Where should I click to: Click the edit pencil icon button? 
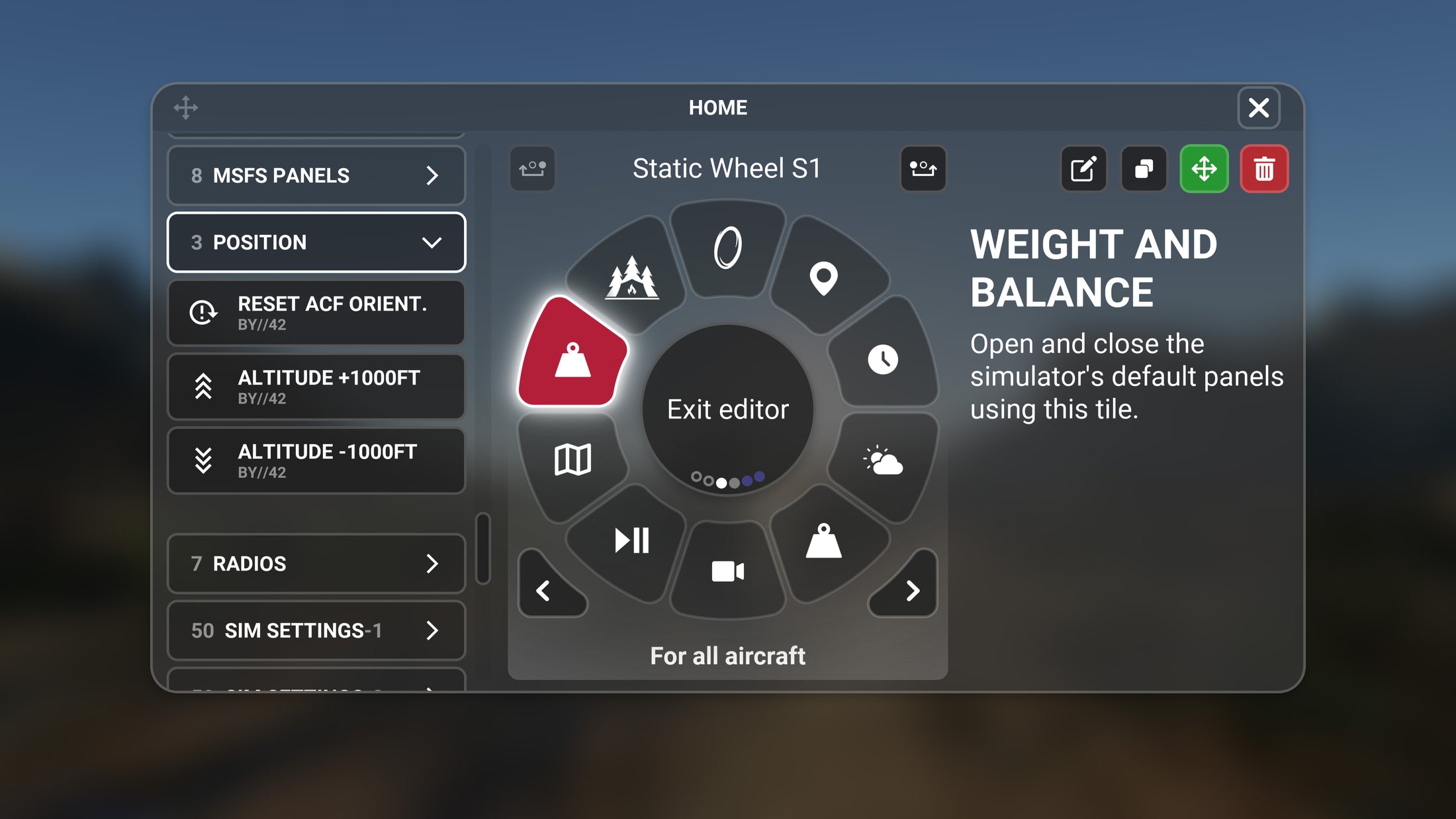pyautogui.click(x=1083, y=169)
